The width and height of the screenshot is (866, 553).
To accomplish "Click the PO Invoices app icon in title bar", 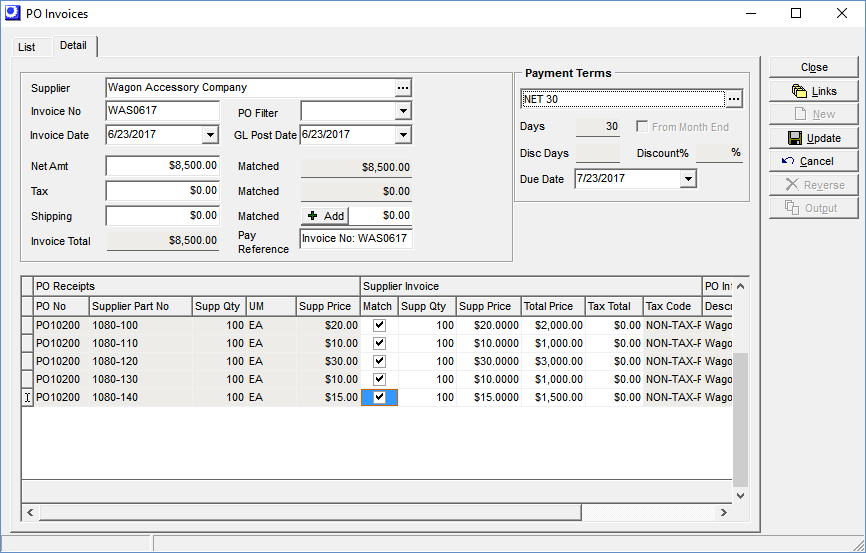I will (x=12, y=13).
